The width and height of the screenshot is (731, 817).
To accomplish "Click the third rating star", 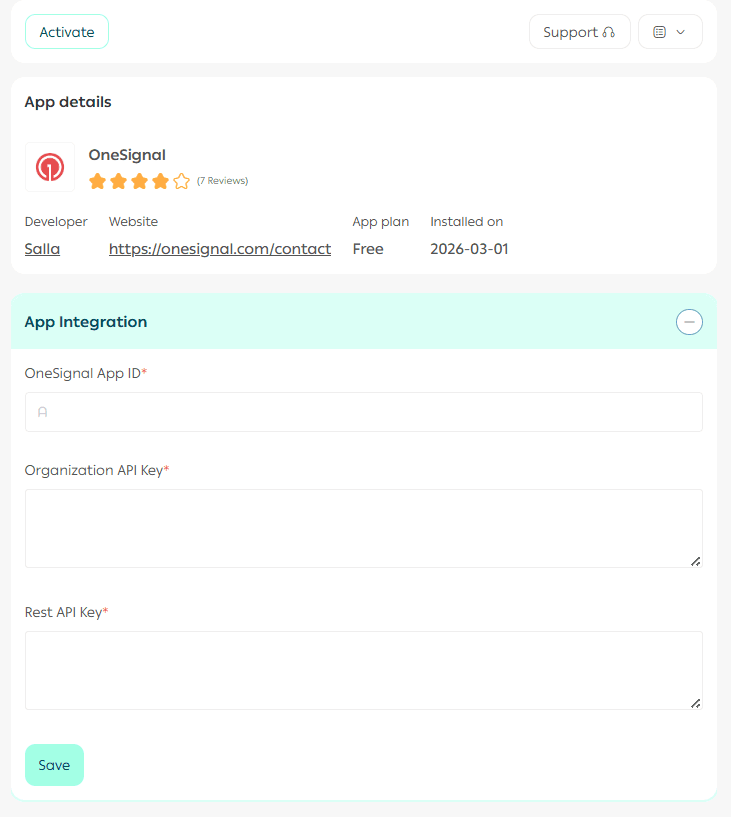I will [x=139, y=181].
